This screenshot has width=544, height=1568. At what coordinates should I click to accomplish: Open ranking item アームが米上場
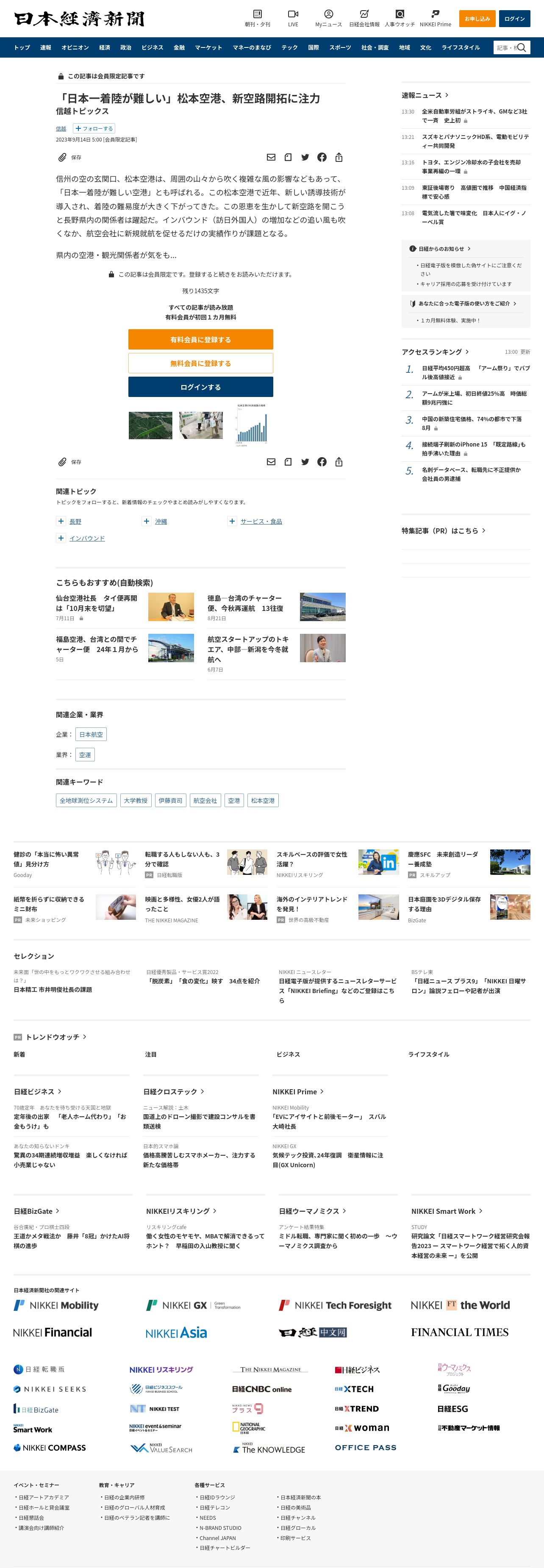click(x=475, y=398)
